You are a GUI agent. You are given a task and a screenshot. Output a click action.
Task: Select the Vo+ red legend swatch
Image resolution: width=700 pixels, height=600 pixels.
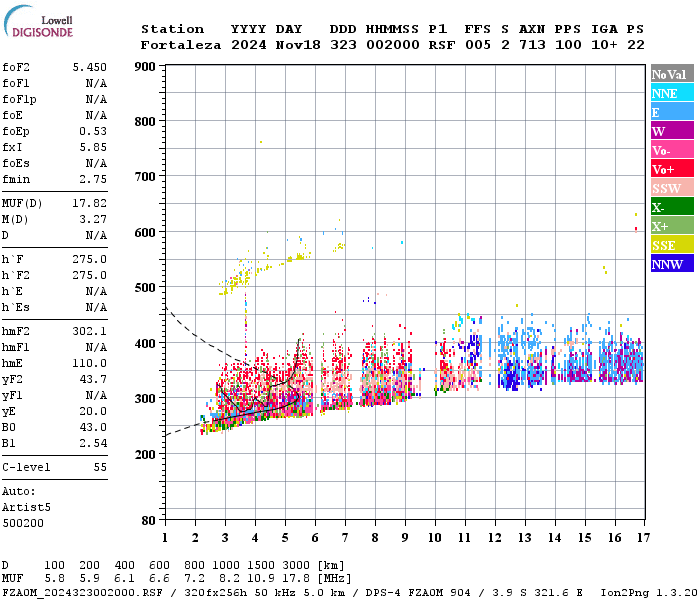coord(672,169)
